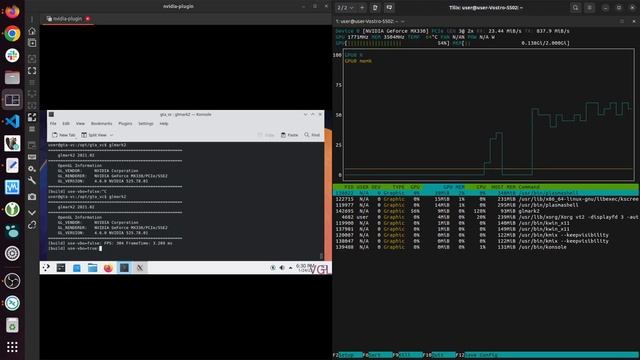This screenshot has width=640, height=360.
Task: Toggle fullscreen mode in remote viewer sidebar
Action: pyautogui.click(x=32, y=71)
